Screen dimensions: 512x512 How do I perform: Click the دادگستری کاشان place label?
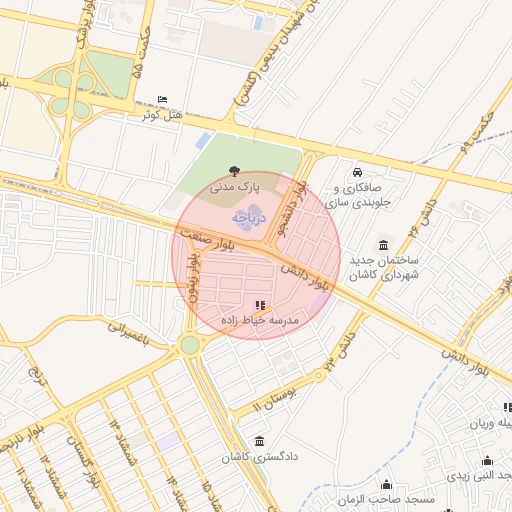click(260, 457)
